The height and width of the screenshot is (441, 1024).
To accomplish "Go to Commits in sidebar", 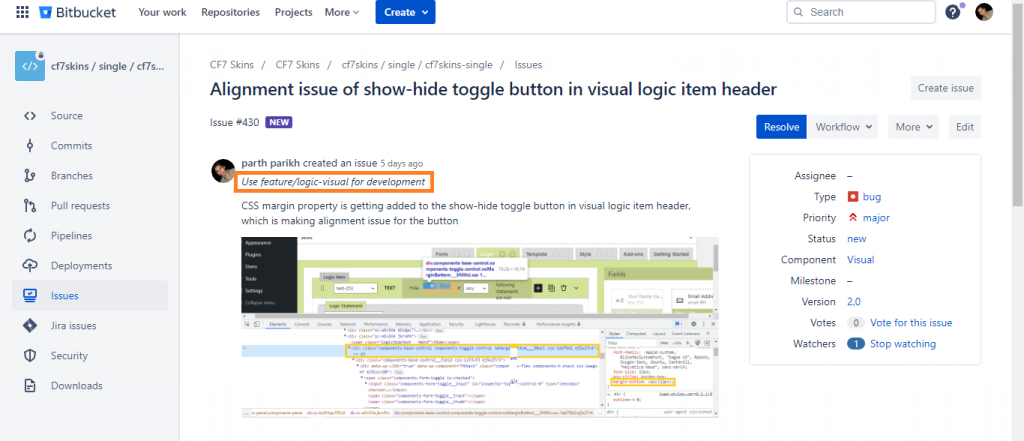I will pos(71,146).
